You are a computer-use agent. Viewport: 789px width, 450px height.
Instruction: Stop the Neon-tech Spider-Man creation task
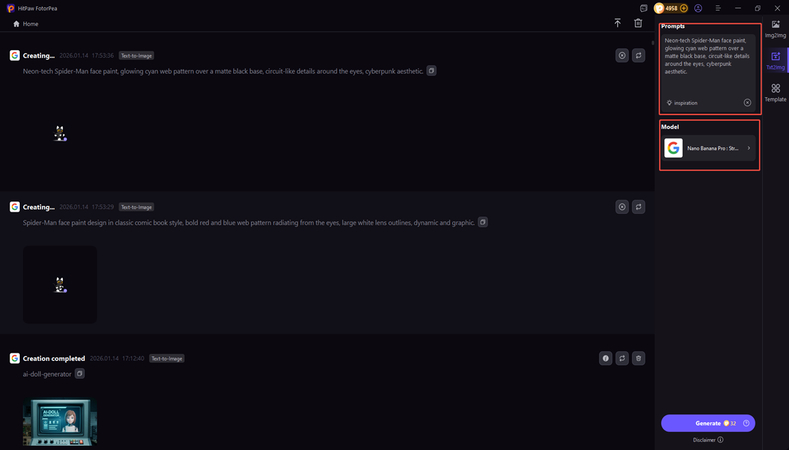pyautogui.click(x=622, y=56)
